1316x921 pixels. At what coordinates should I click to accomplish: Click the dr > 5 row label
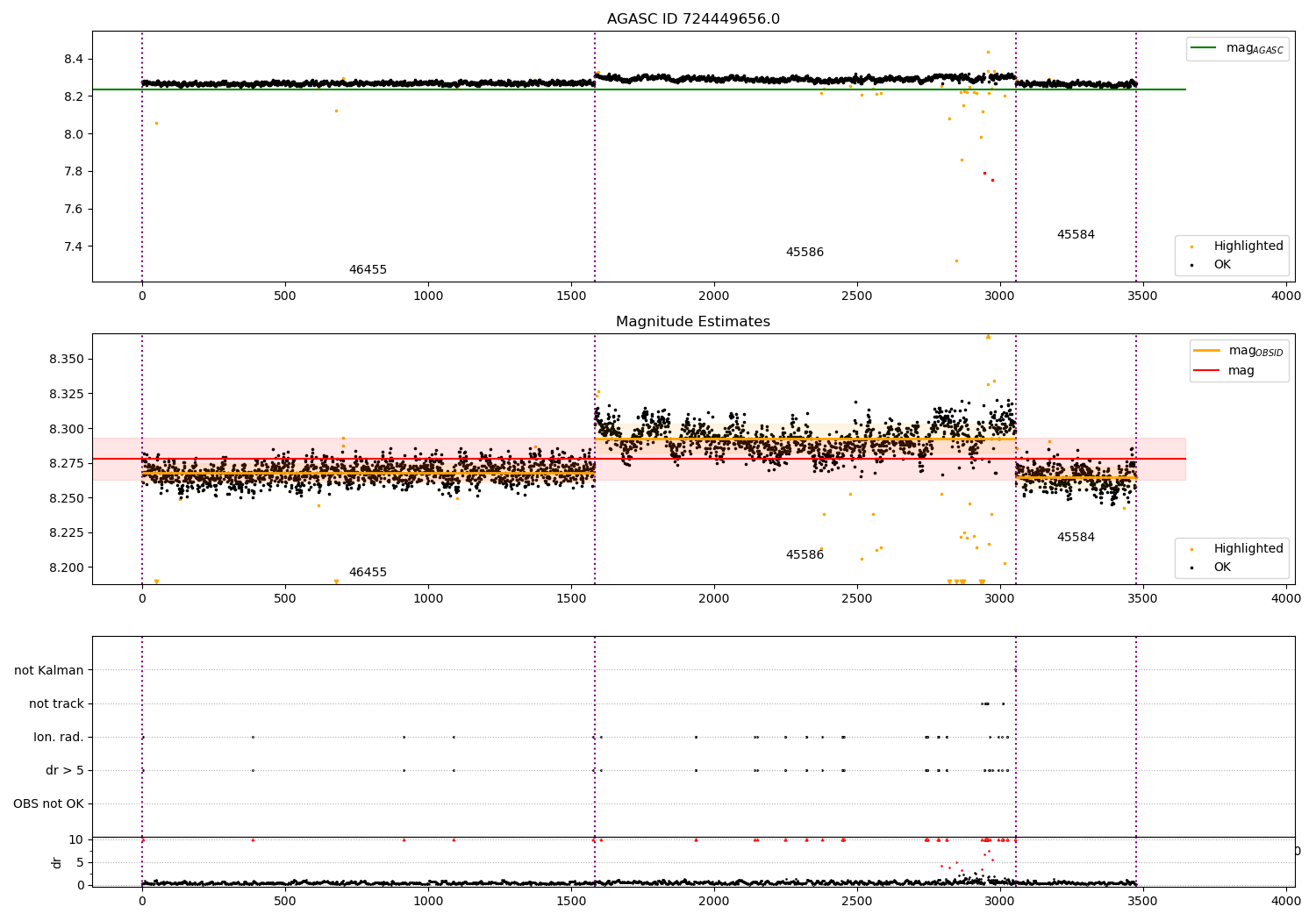pyautogui.click(x=65, y=770)
